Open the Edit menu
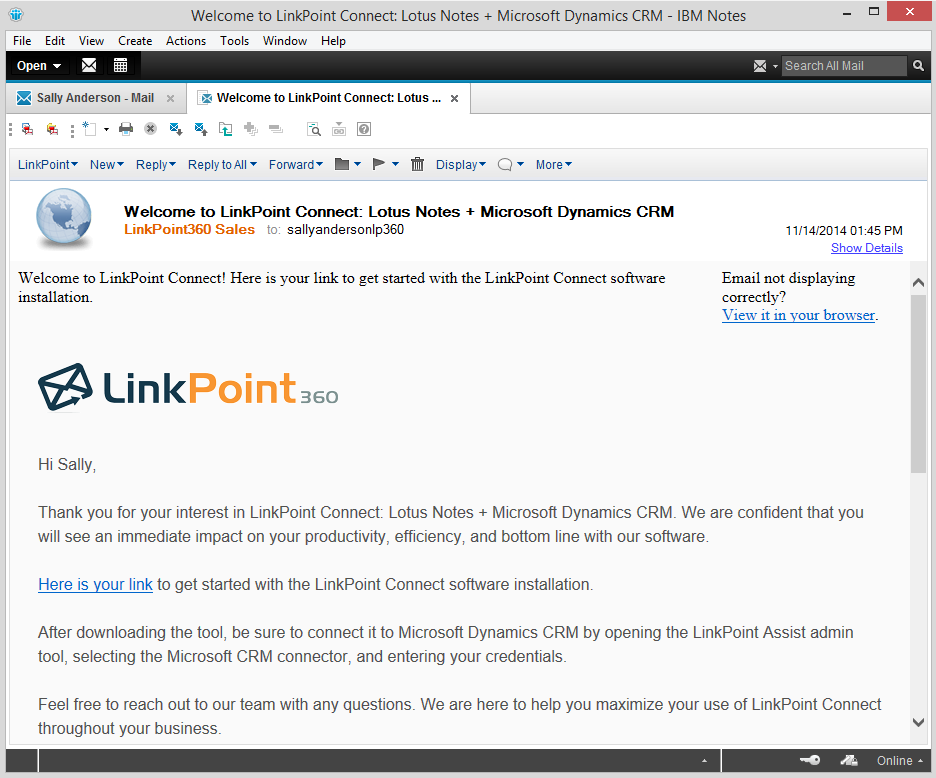 [55, 41]
